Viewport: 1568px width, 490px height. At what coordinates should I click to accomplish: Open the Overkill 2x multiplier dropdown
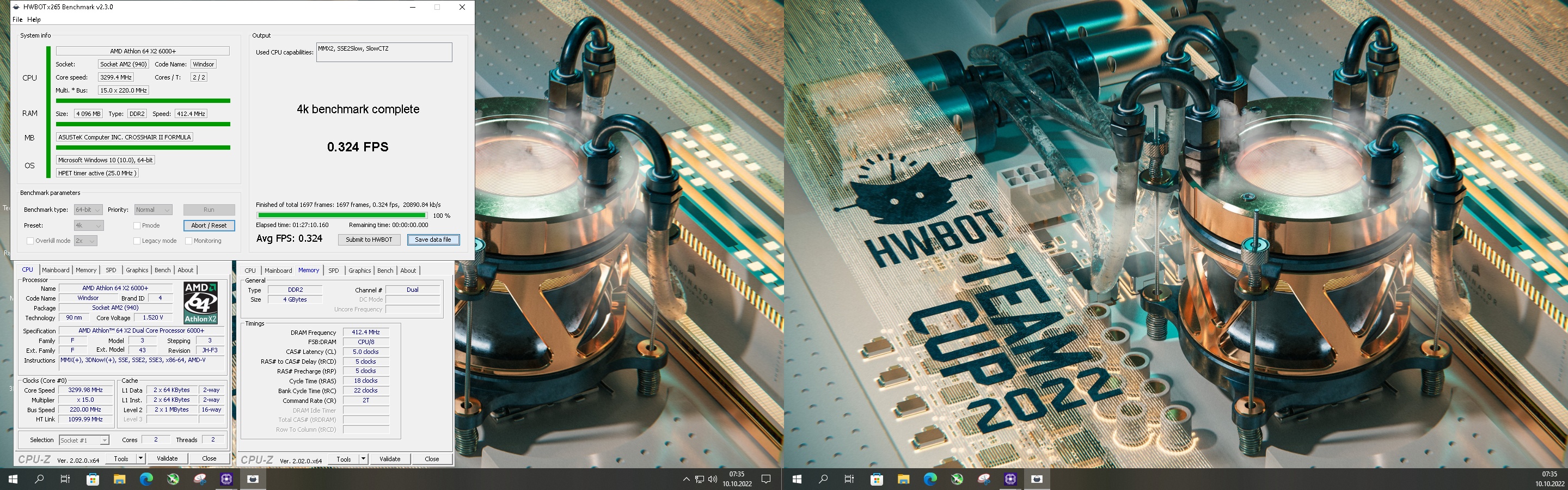85,241
